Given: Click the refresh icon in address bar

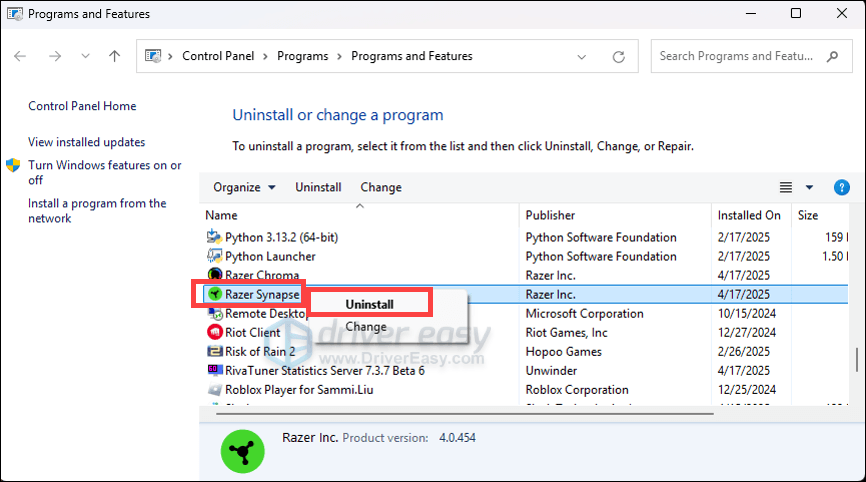Looking at the screenshot, I should [x=619, y=56].
